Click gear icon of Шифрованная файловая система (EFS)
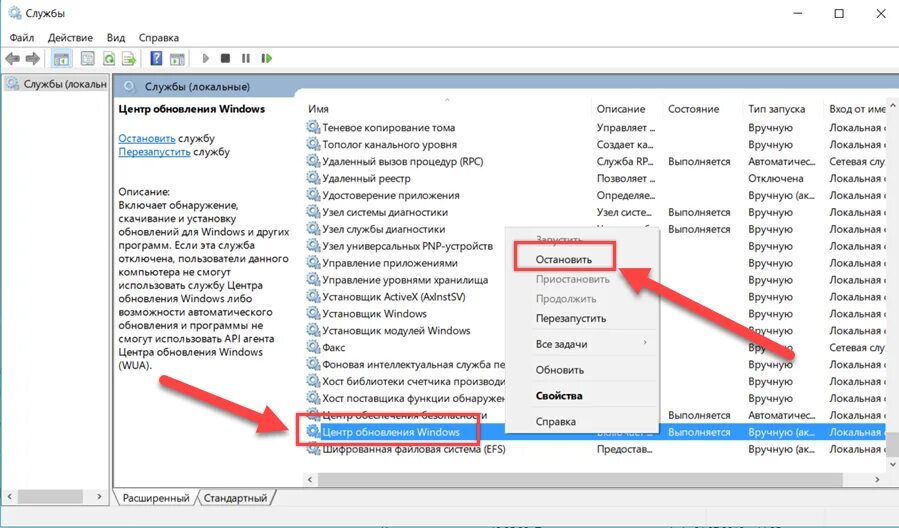The image size is (899, 528). 313,449
